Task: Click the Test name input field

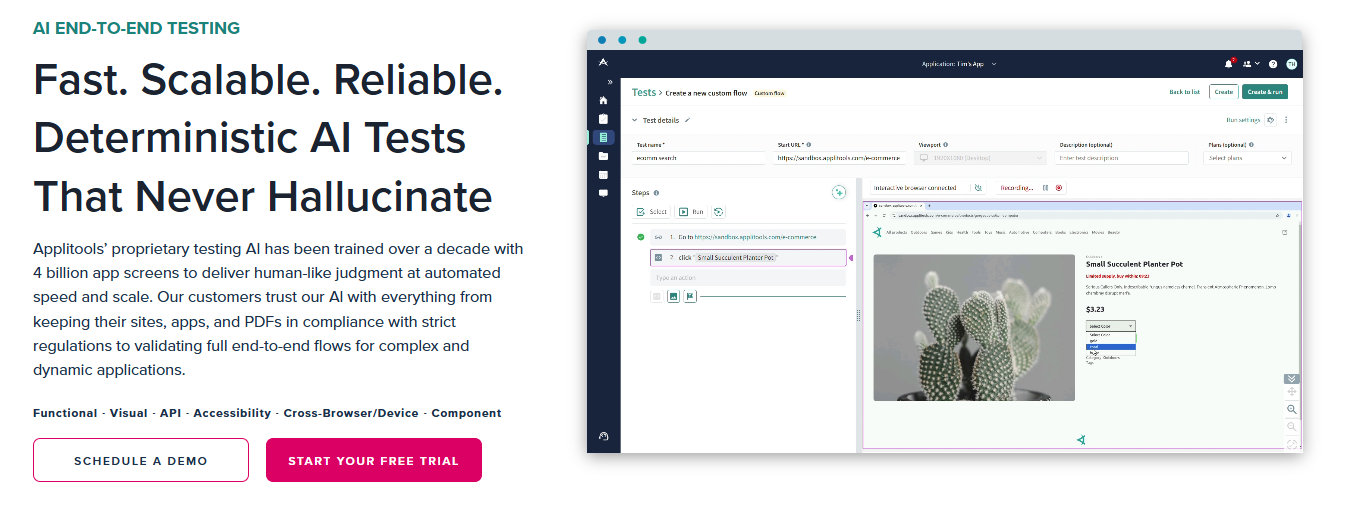Action: pyautogui.click(x=700, y=158)
